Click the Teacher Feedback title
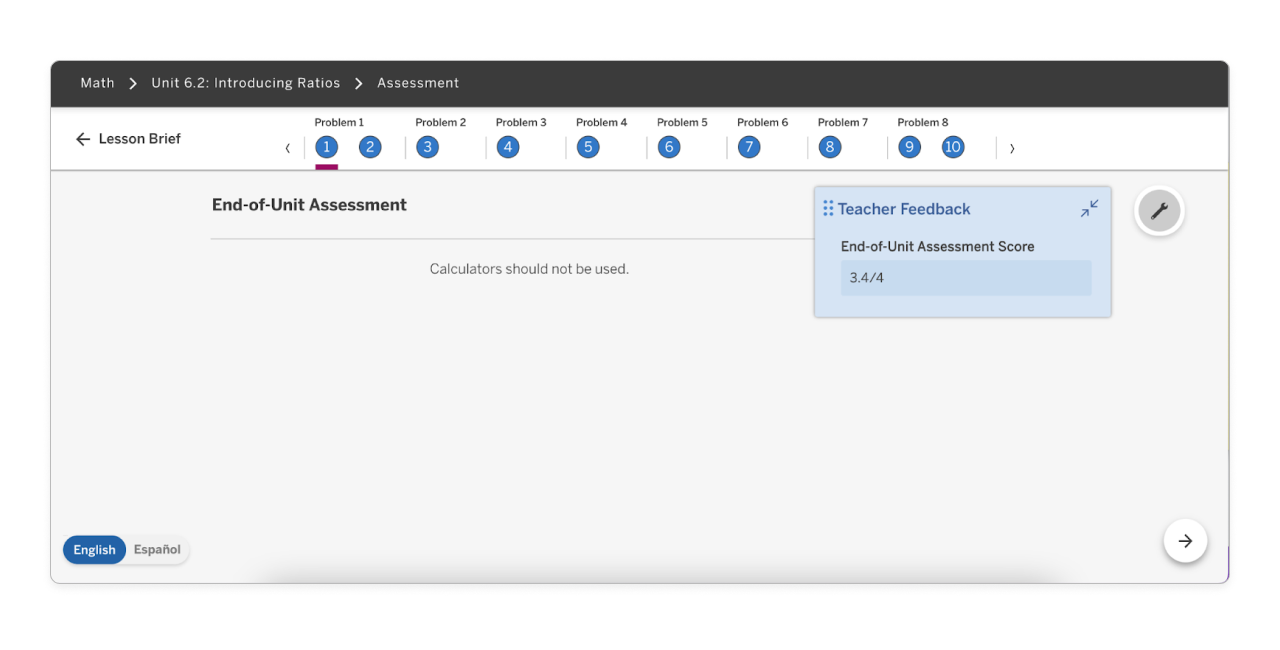1280x650 pixels. (x=904, y=209)
